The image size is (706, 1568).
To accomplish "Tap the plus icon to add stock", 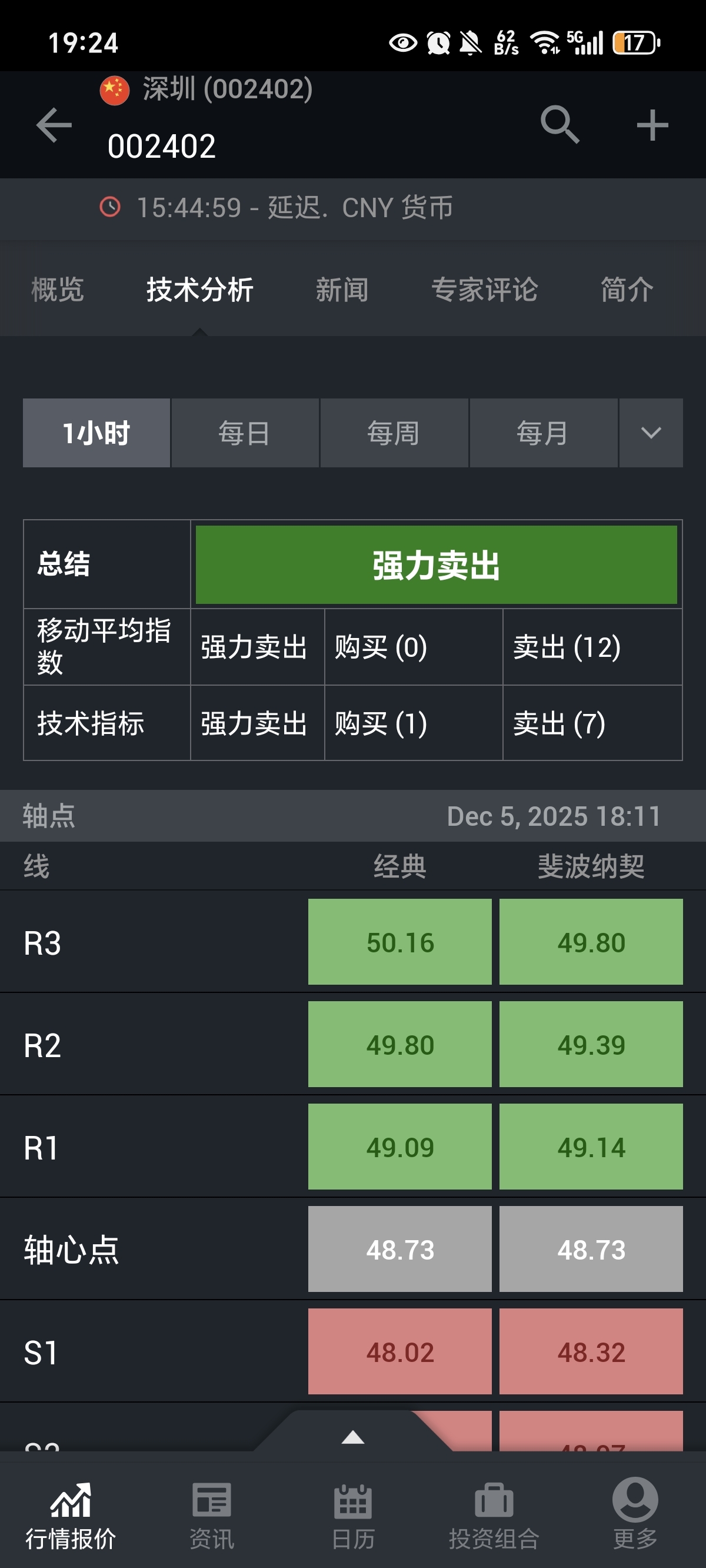I will tap(652, 125).
